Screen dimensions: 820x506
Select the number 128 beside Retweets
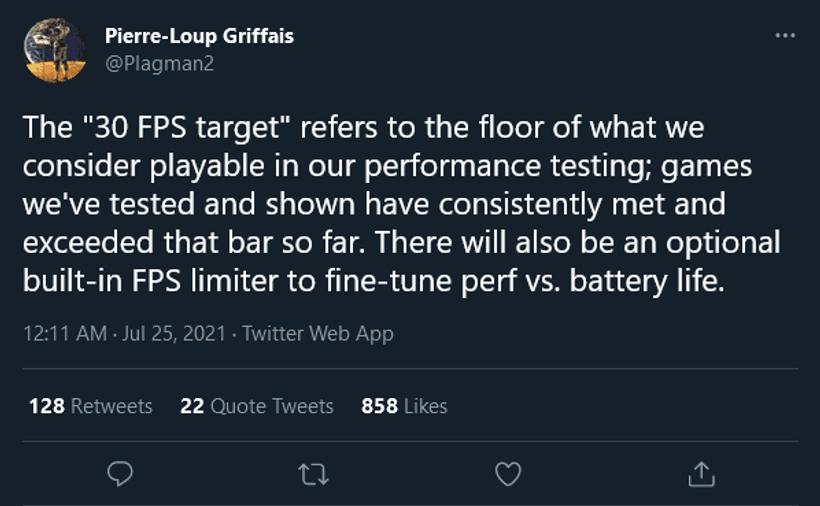click(x=47, y=406)
